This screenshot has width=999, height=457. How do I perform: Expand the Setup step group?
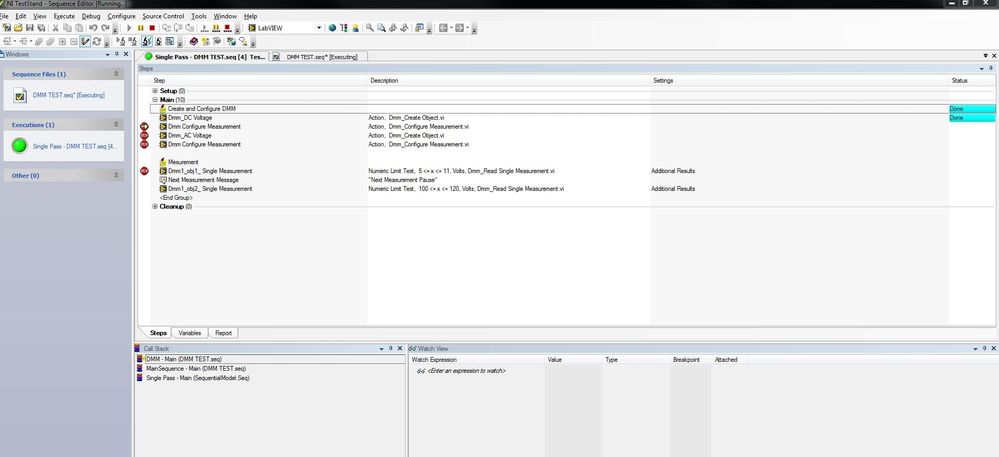pyautogui.click(x=155, y=91)
